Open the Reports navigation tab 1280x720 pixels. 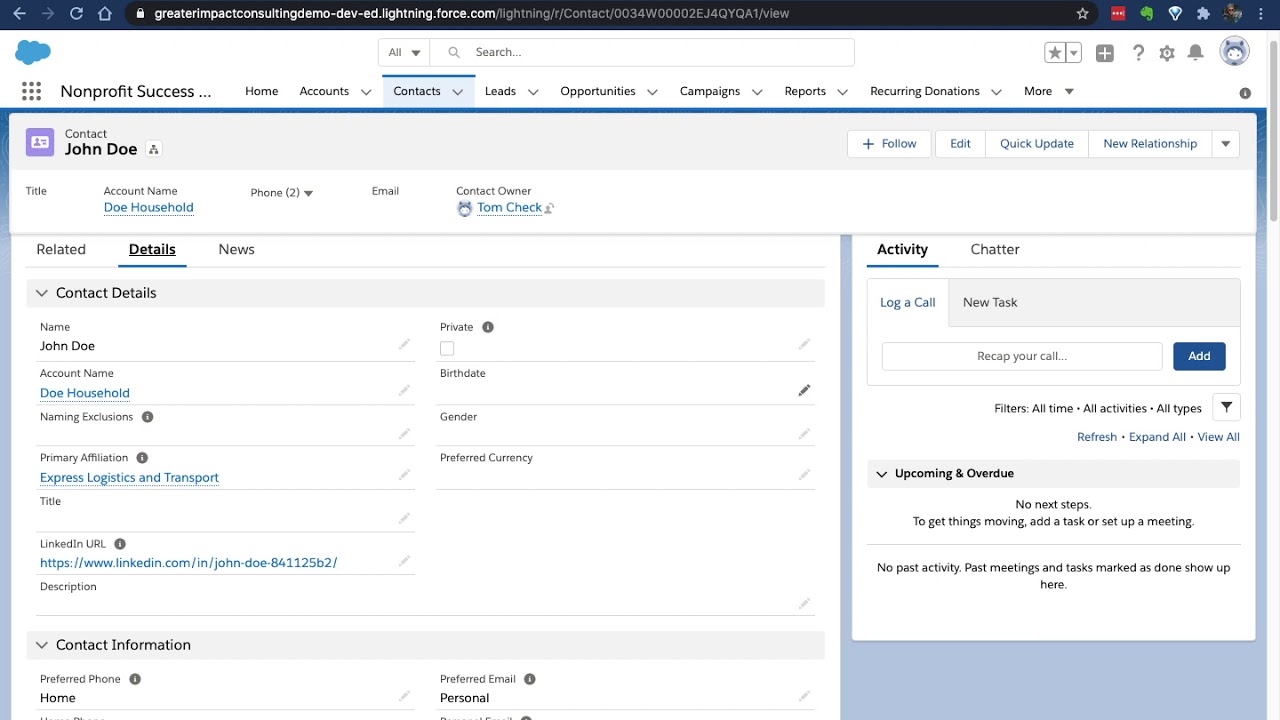[x=805, y=91]
